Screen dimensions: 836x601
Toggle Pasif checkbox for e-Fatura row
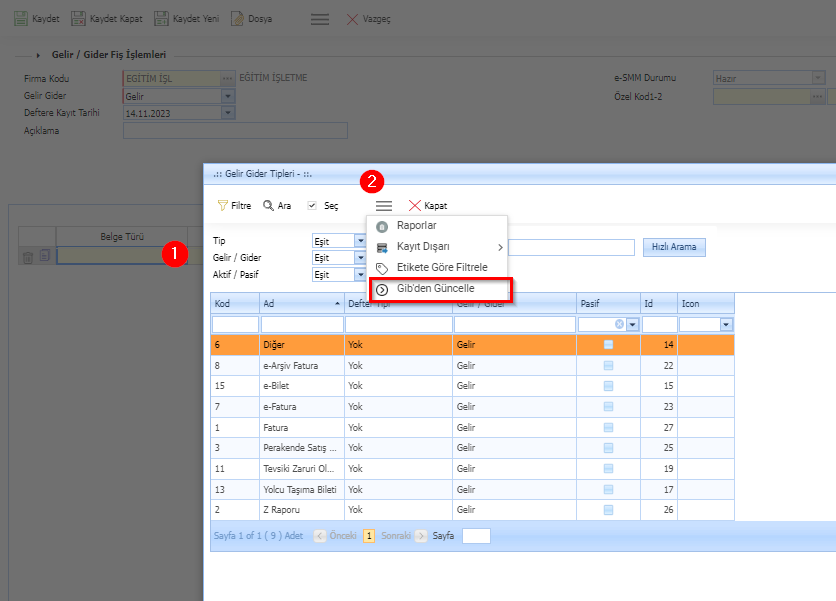coord(608,406)
